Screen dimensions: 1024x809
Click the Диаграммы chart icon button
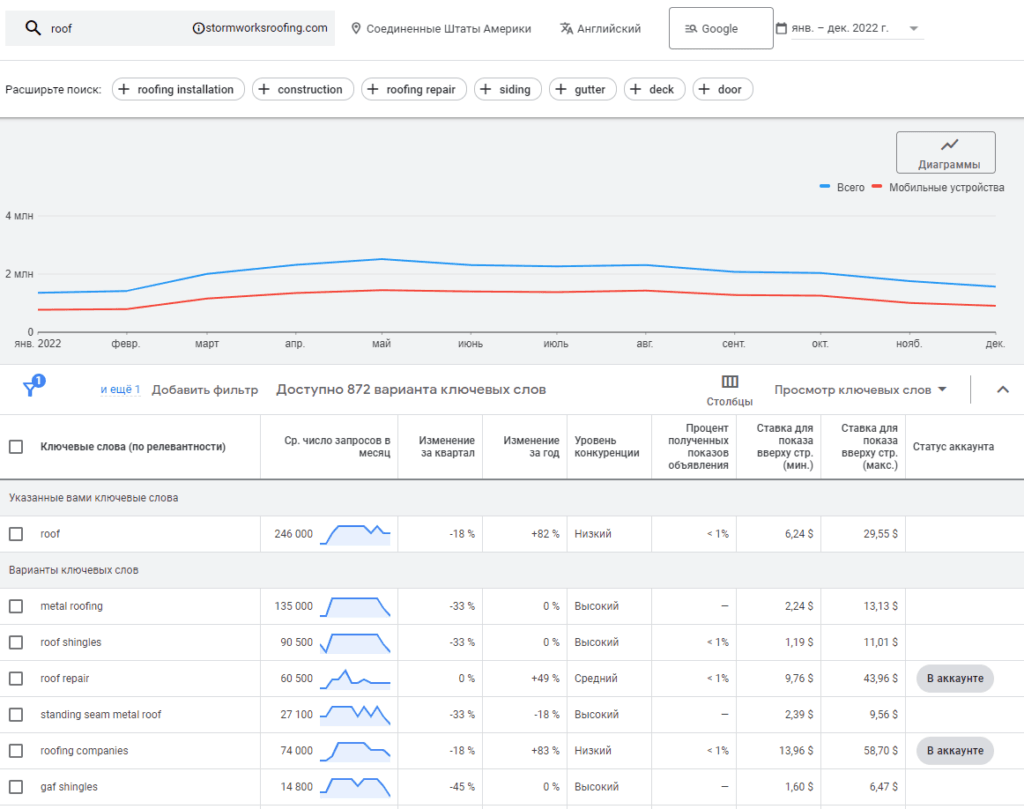[x=946, y=152]
